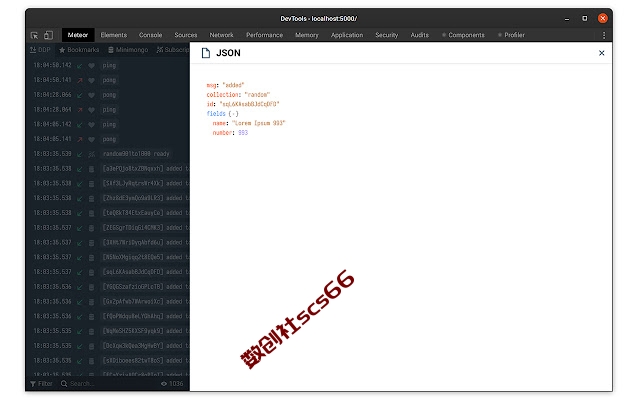Click the number value 993
Viewport: 640px width, 400px height.
coord(243,133)
